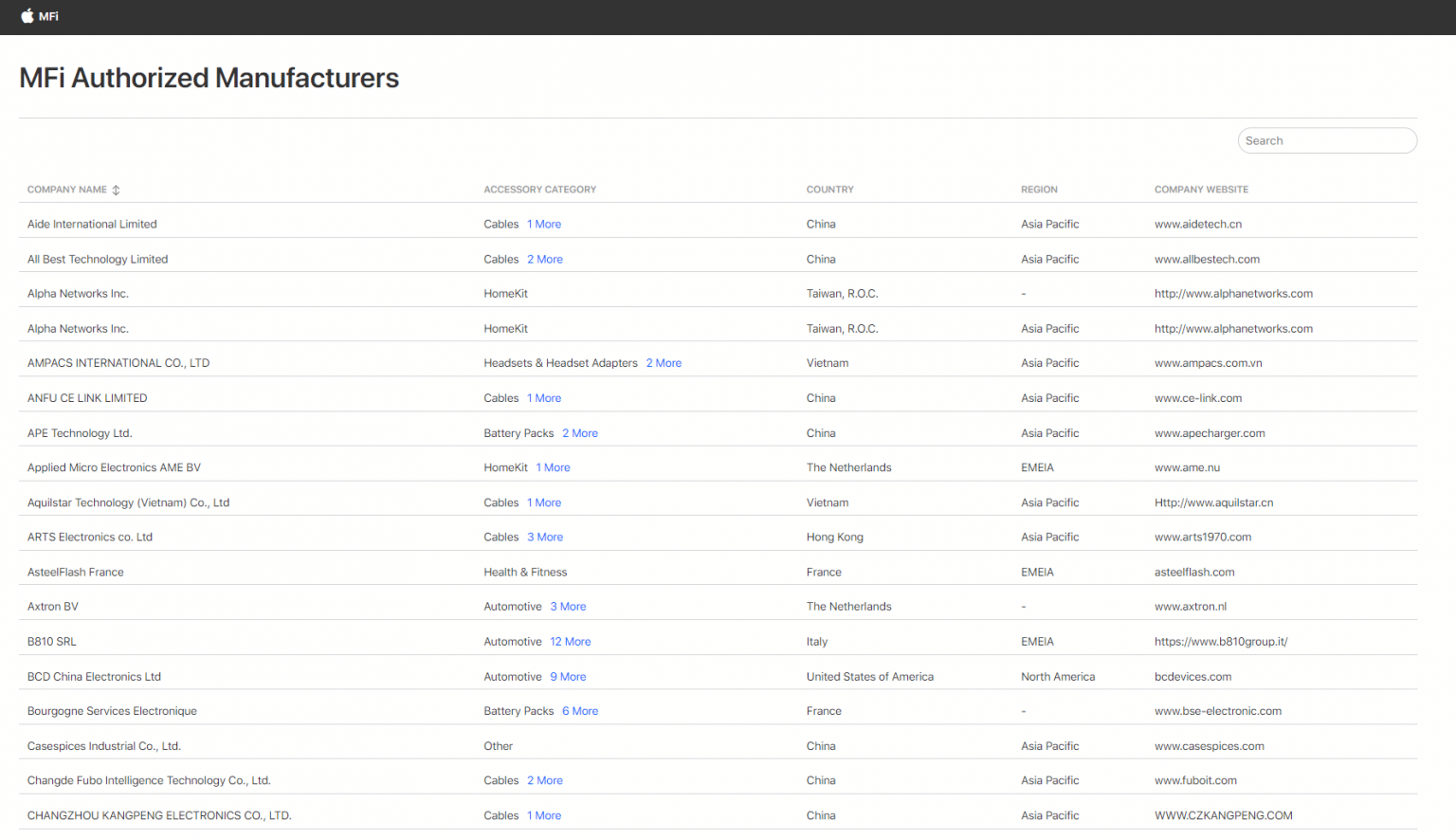Show "1 More" for Applied Micro Electronics
Viewport: 1456px width, 839px height.
554,467
